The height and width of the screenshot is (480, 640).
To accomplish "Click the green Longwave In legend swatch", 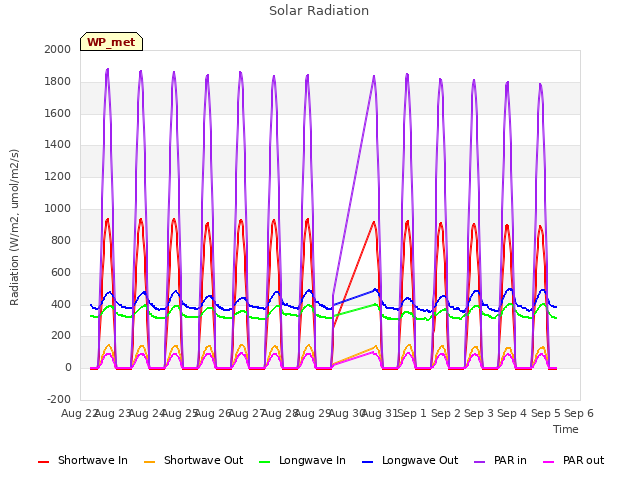I will click(264, 462).
